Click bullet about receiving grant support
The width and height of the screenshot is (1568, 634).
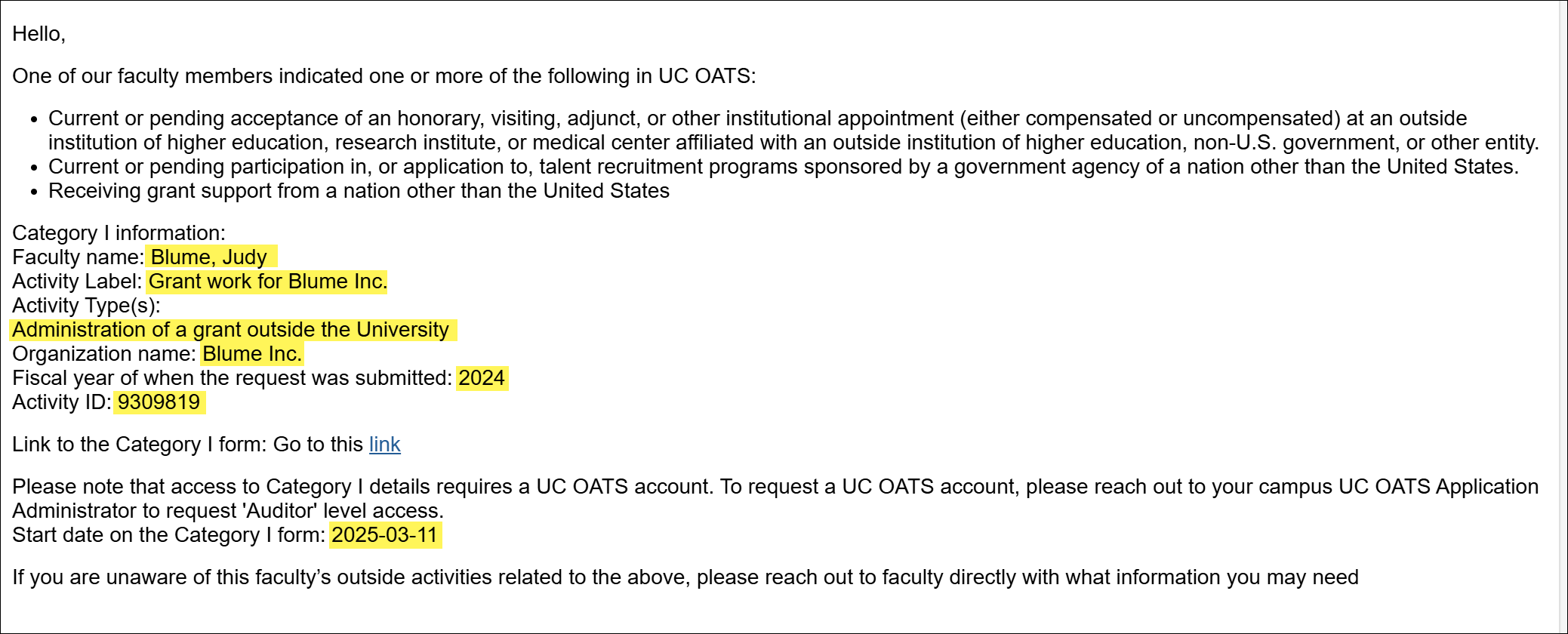pyautogui.click(x=359, y=191)
